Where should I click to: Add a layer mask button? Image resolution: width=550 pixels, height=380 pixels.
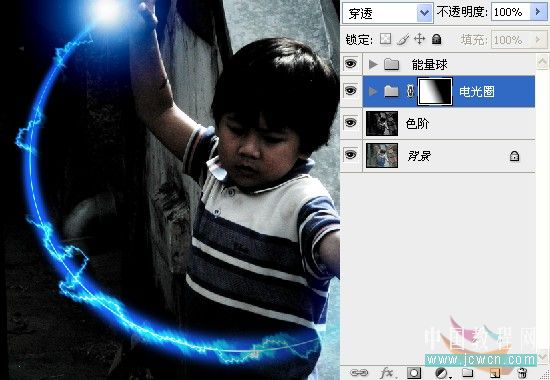click(x=414, y=372)
